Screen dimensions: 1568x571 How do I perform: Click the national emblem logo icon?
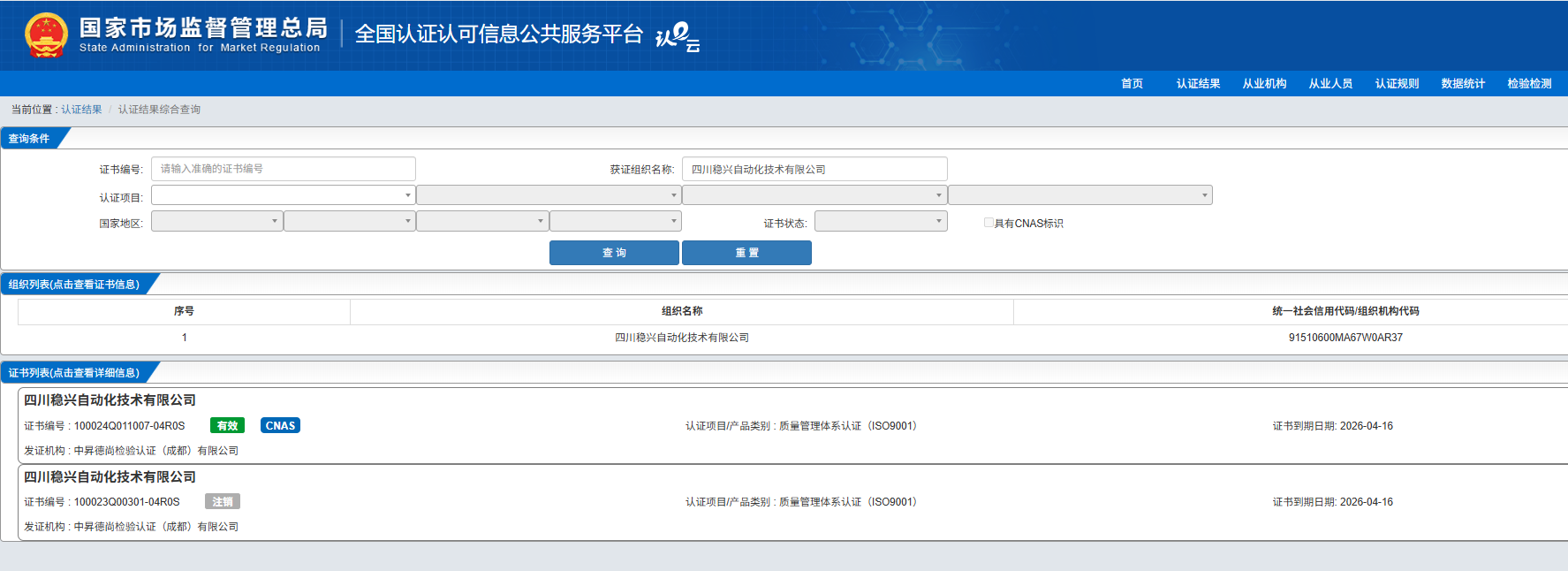[x=46, y=35]
